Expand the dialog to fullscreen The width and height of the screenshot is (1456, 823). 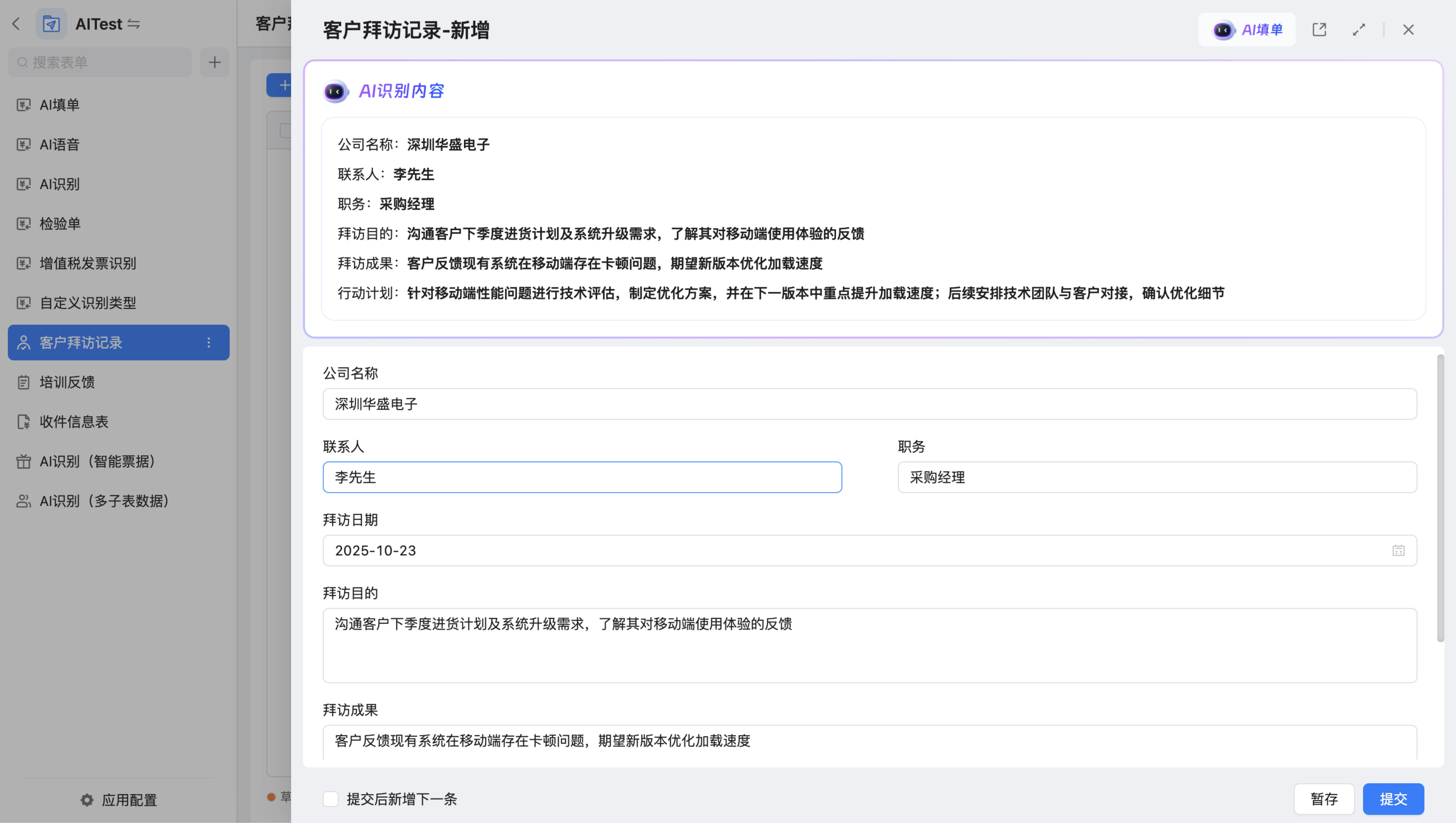point(1359,29)
